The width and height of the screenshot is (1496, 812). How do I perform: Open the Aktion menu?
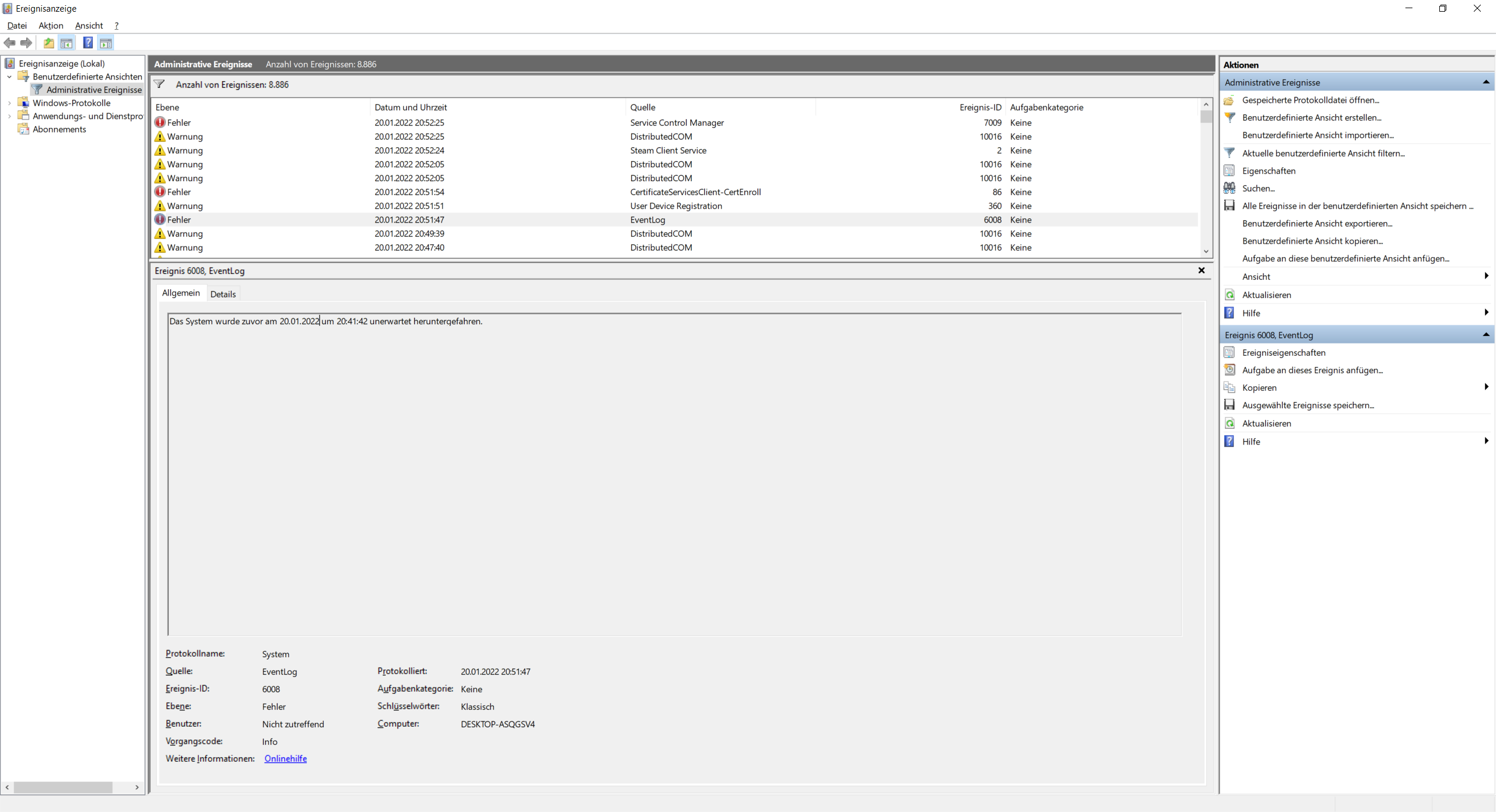click(x=51, y=26)
